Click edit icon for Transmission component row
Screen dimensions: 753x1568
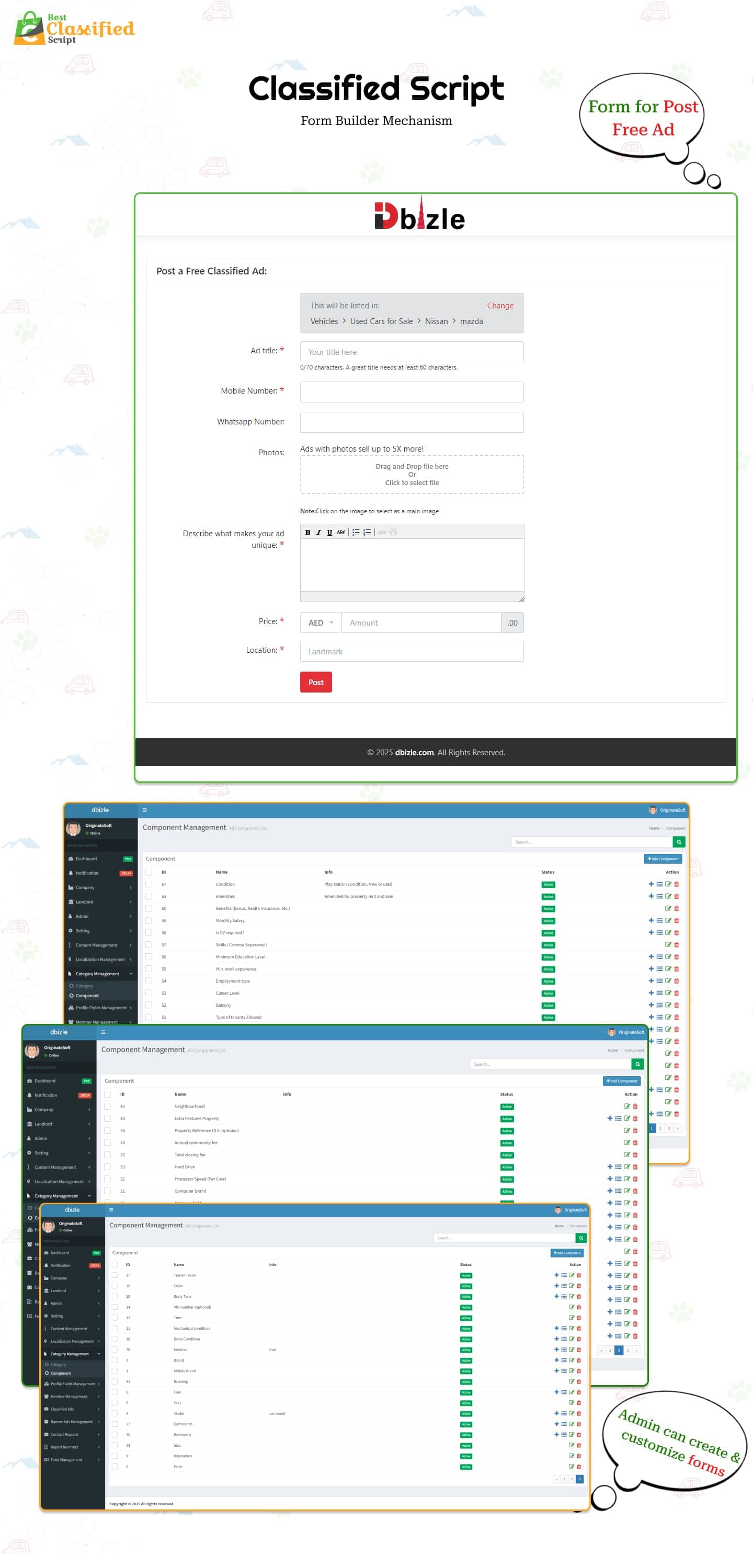572,1275
